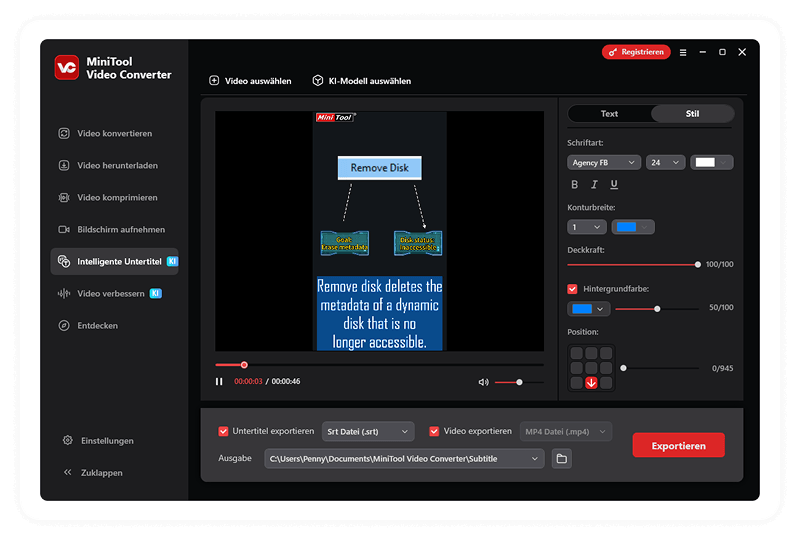Open the white font color picker
Image resolution: width=800 pixels, height=540 pixels.
(x=712, y=162)
